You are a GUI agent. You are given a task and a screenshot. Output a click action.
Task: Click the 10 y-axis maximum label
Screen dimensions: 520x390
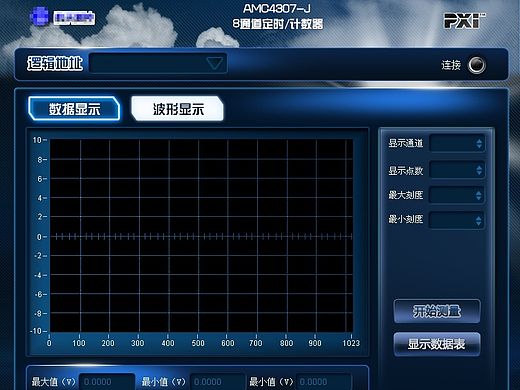click(x=37, y=140)
